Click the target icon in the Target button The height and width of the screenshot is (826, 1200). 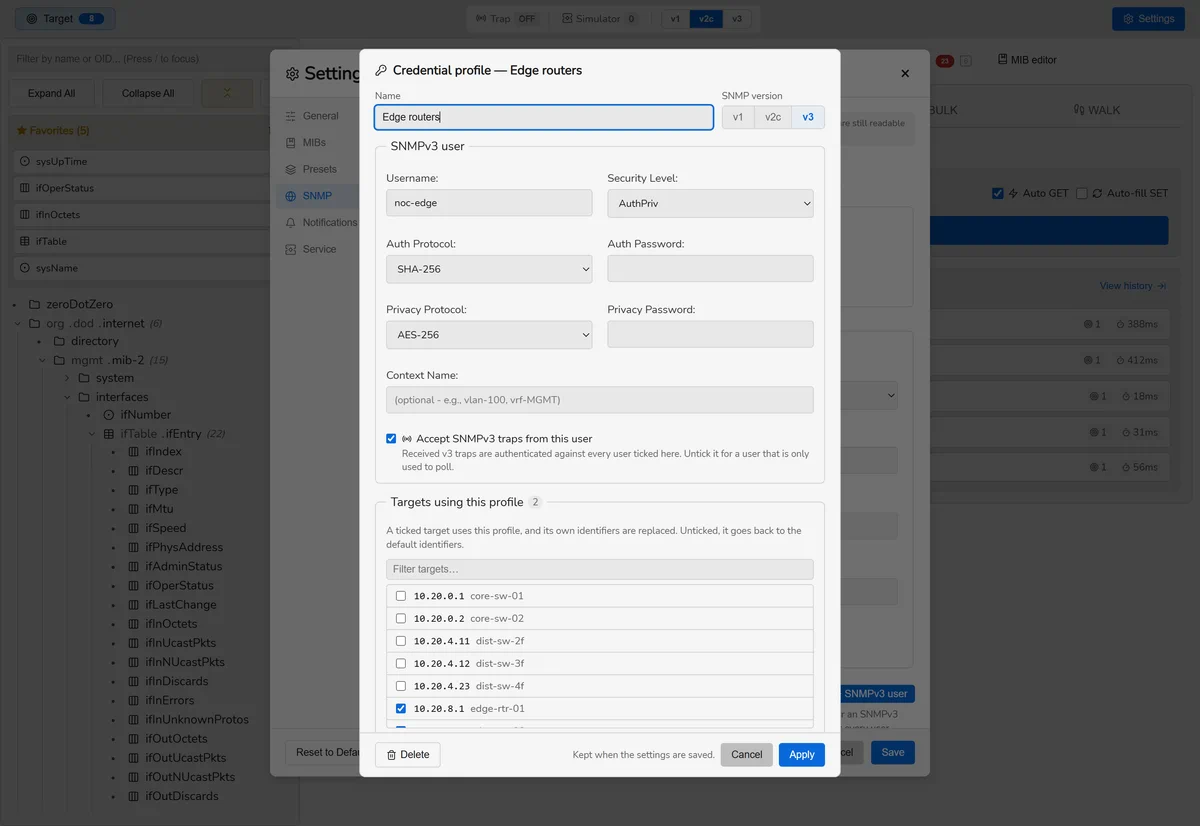(x=32, y=19)
